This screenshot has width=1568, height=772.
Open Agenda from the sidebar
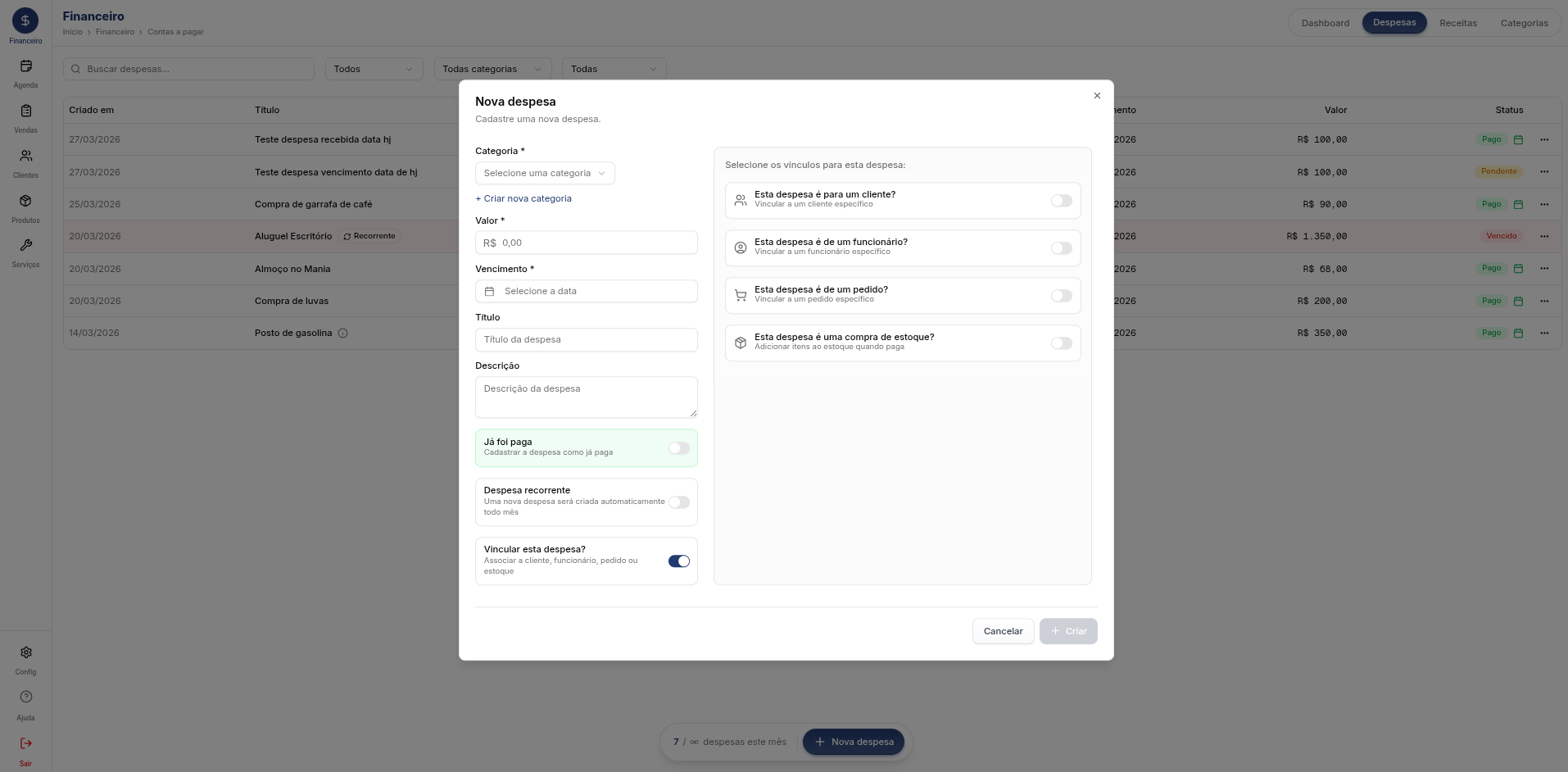25,66
